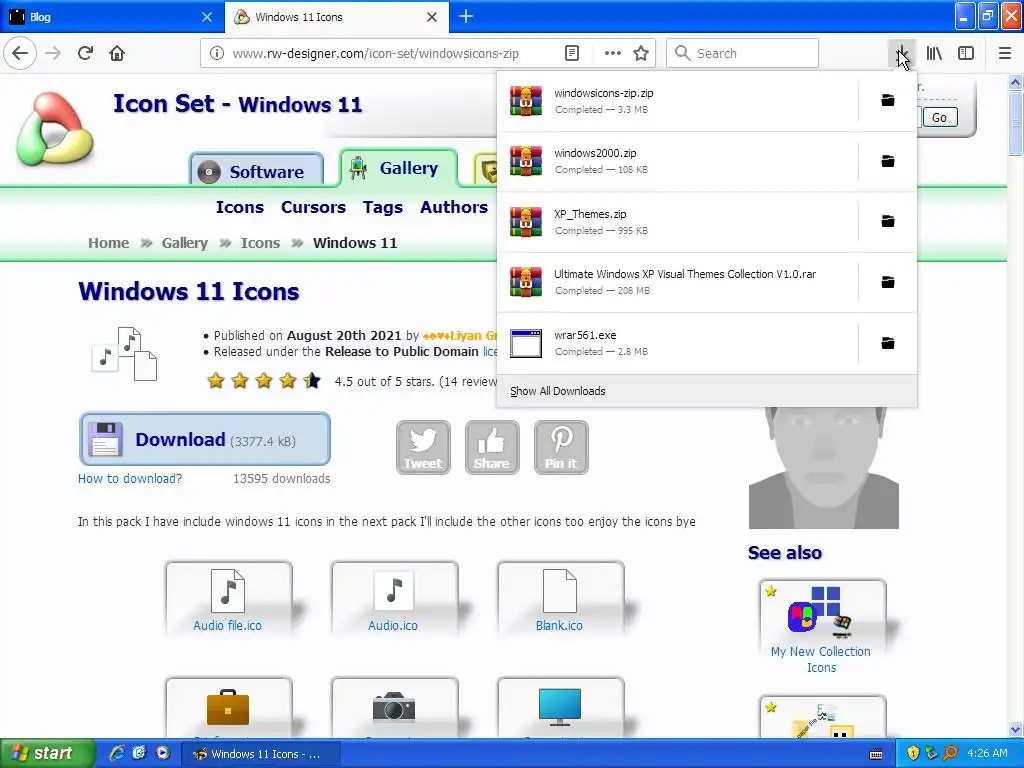Switch to the Blog tab
The height and width of the screenshot is (768, 1024).
[x=111, y=17]
